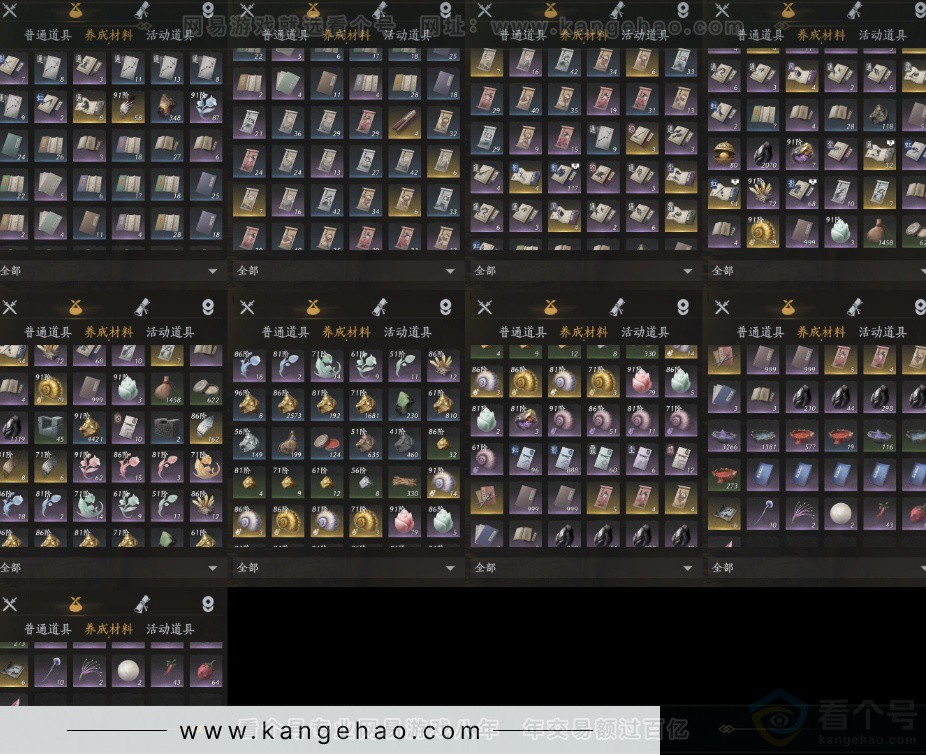926x755 pixels.
Task: Open 普通道具 tab in middle-right panel
Action: pyautogui.click(x=759, y=332)
